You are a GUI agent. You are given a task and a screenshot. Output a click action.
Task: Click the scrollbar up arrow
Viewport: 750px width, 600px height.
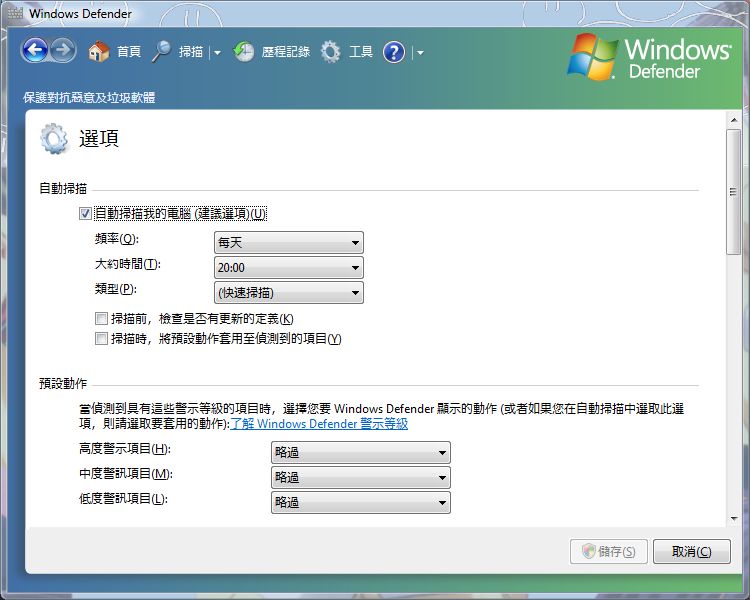point(734,120)
